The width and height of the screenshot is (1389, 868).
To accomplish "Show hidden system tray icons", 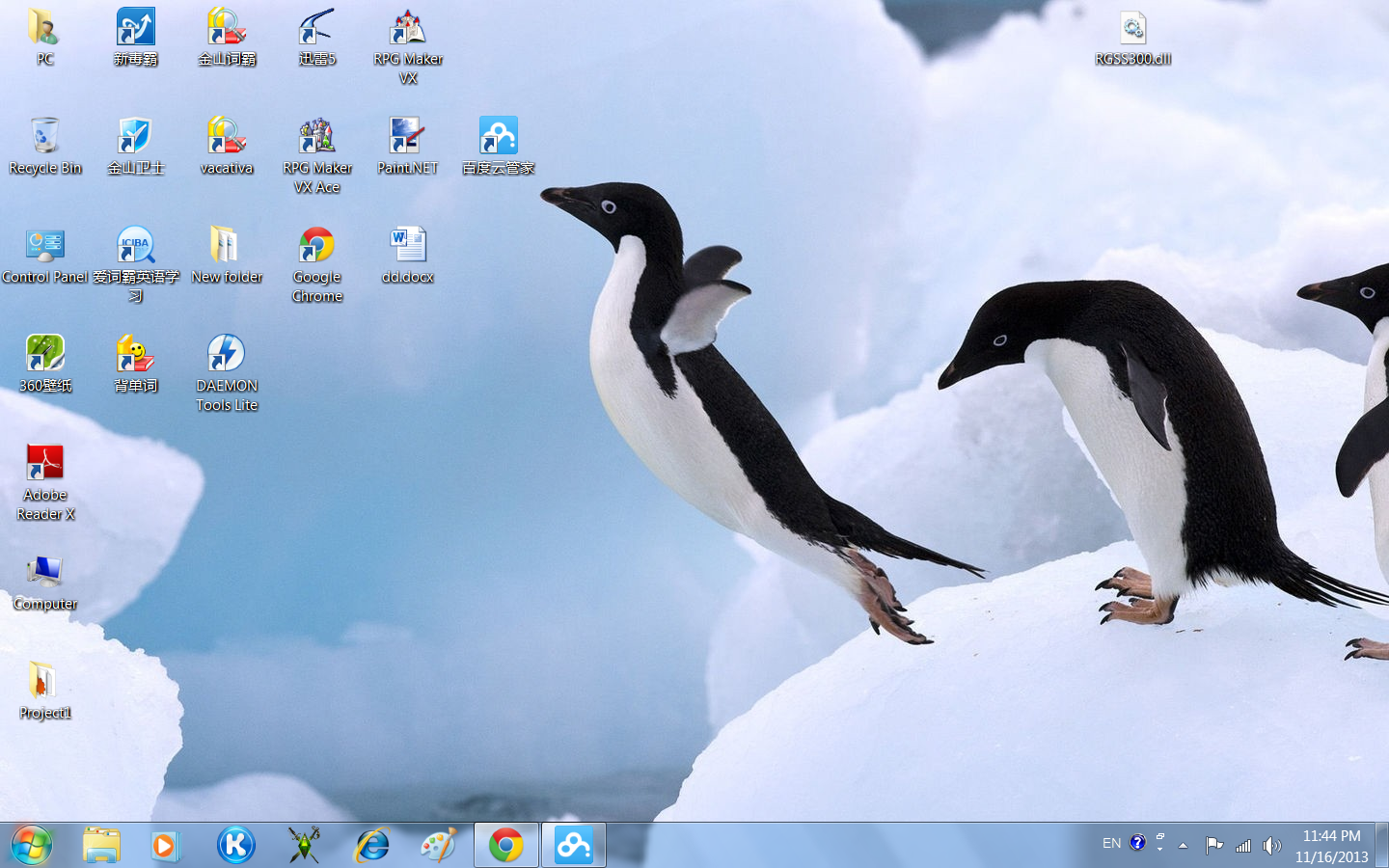I will pyautogui.click(x=1183, y=846).
